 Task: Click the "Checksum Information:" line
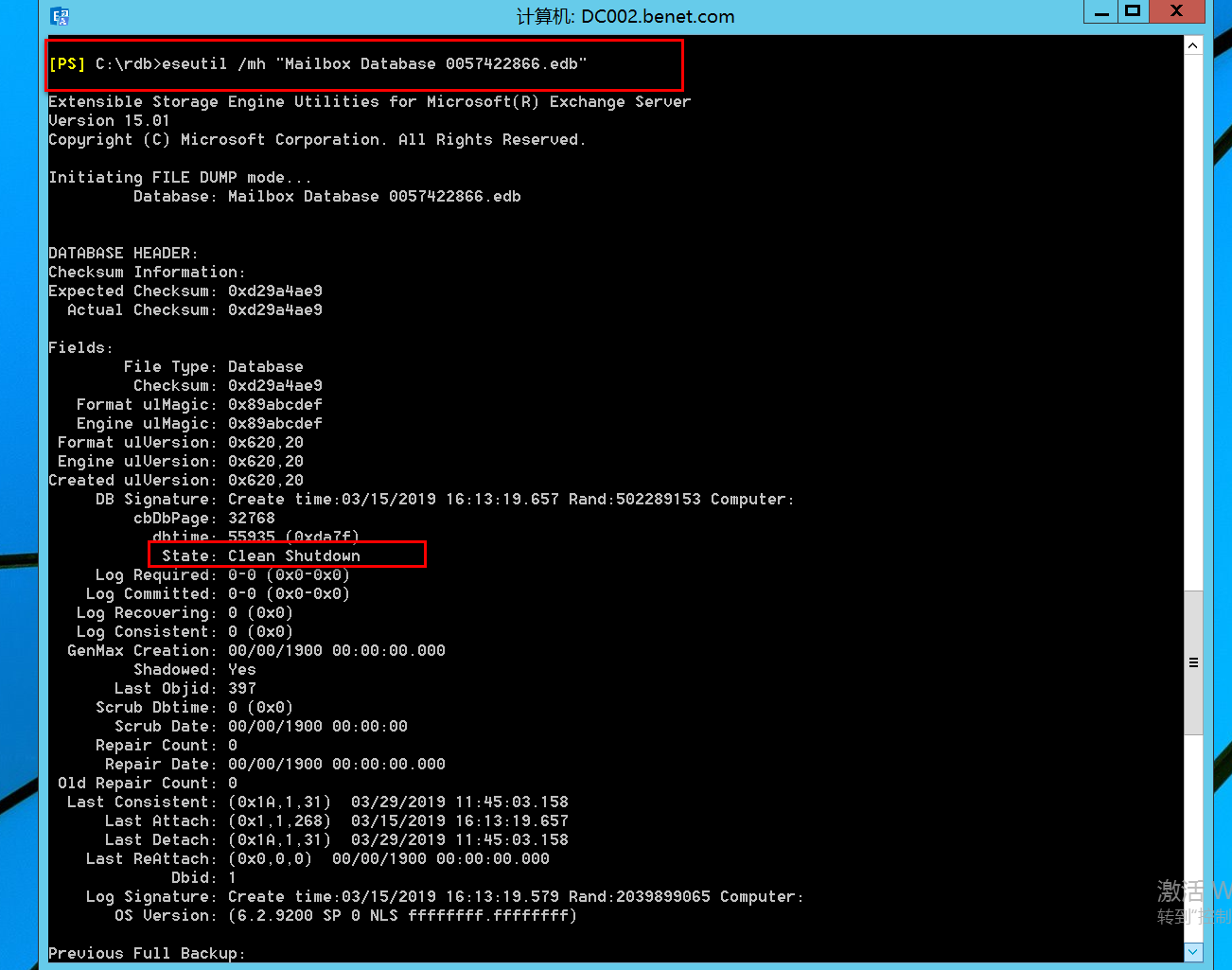(x=148, y=272)
